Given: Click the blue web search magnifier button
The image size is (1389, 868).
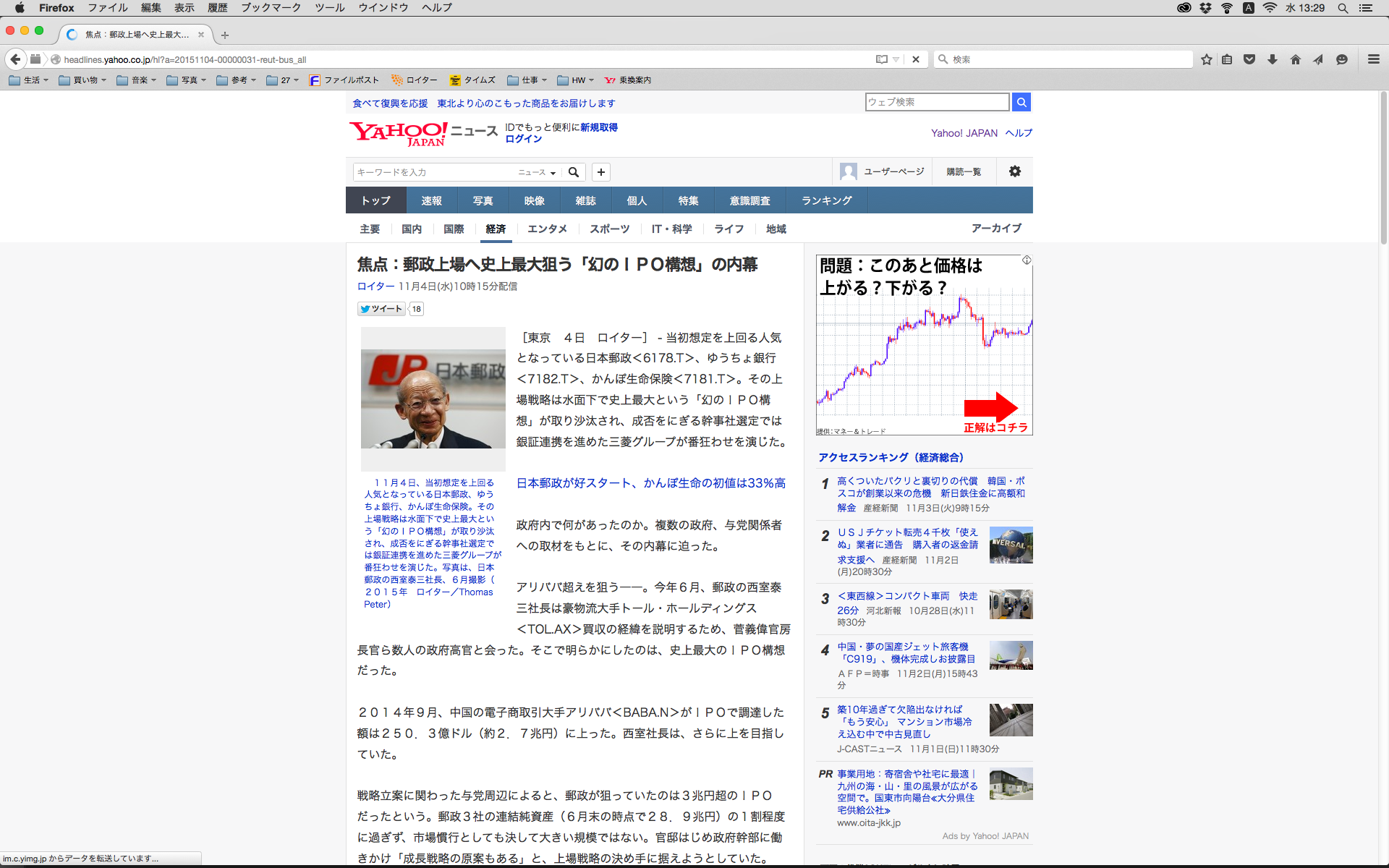Looking at the screenshot, I should coord(1021,102).
